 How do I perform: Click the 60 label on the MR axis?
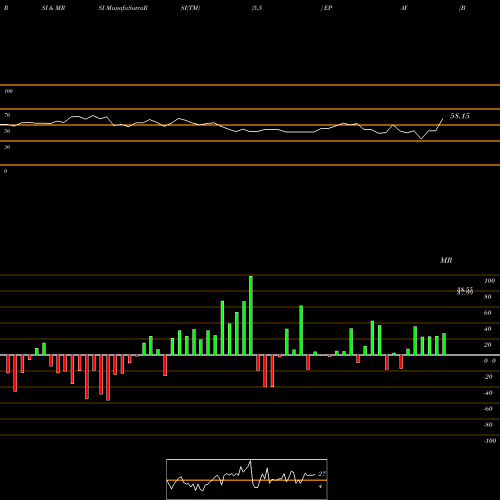[x=488, y=313]
